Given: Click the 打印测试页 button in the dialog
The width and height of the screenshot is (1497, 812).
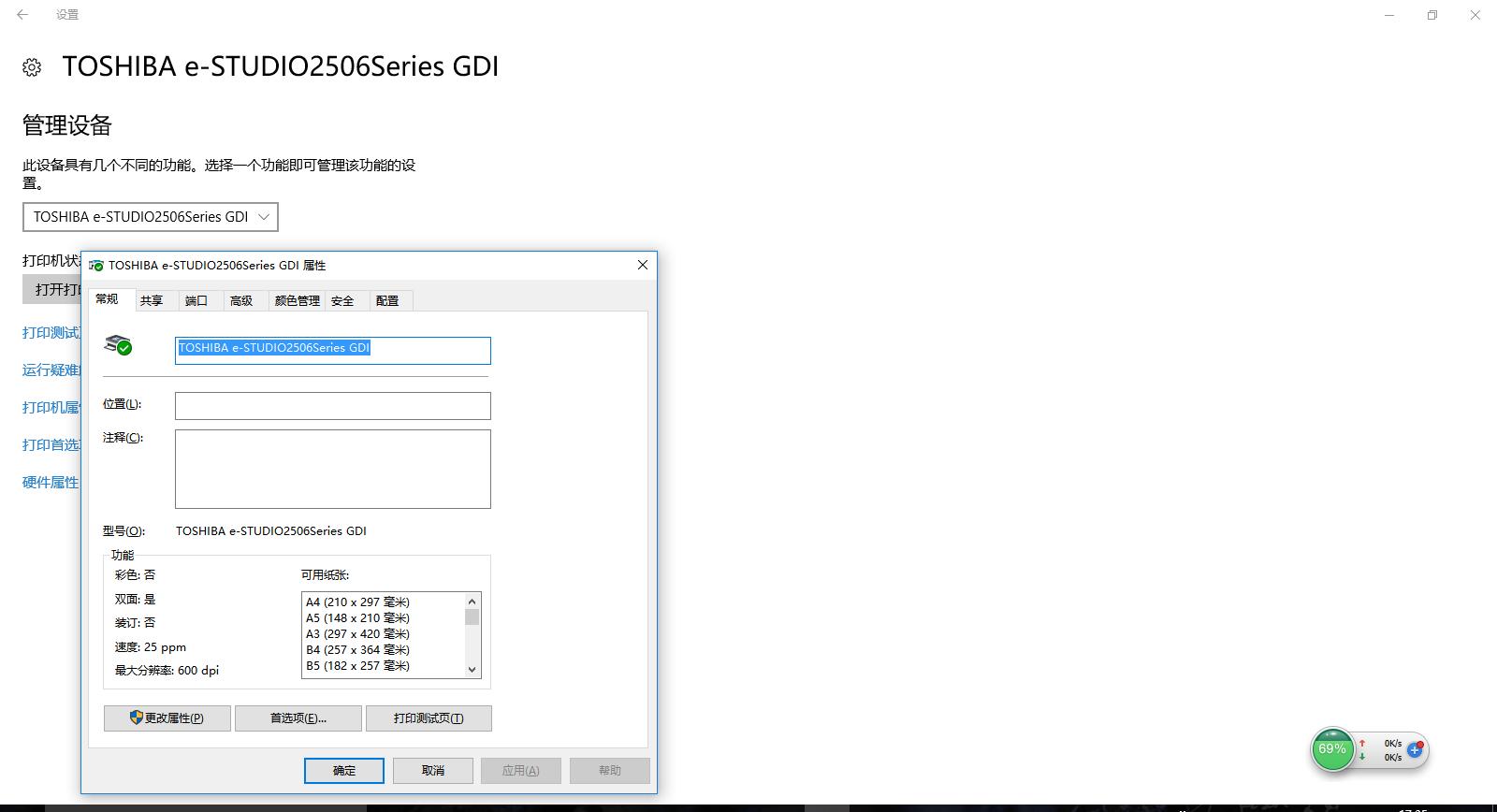Looking at the screenshot, I should (429, 718).
